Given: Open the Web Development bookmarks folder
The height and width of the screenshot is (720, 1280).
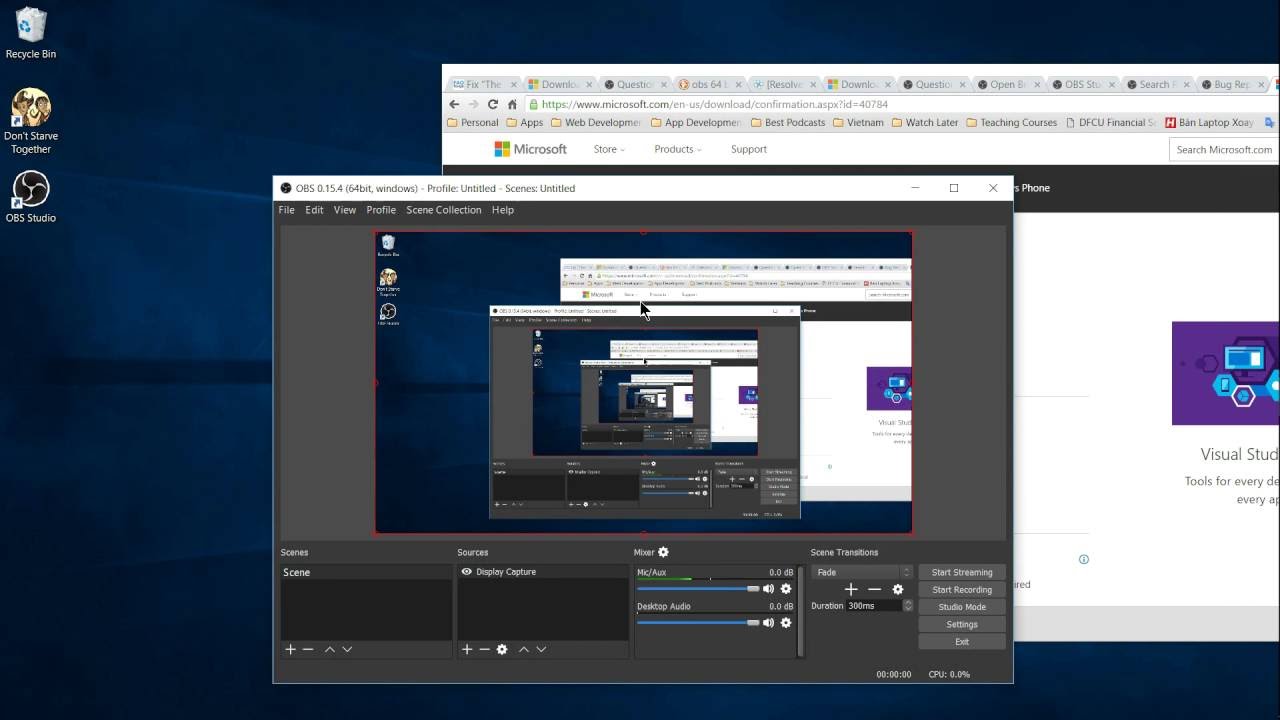Looking at the screenshot, I should point(596,122).
